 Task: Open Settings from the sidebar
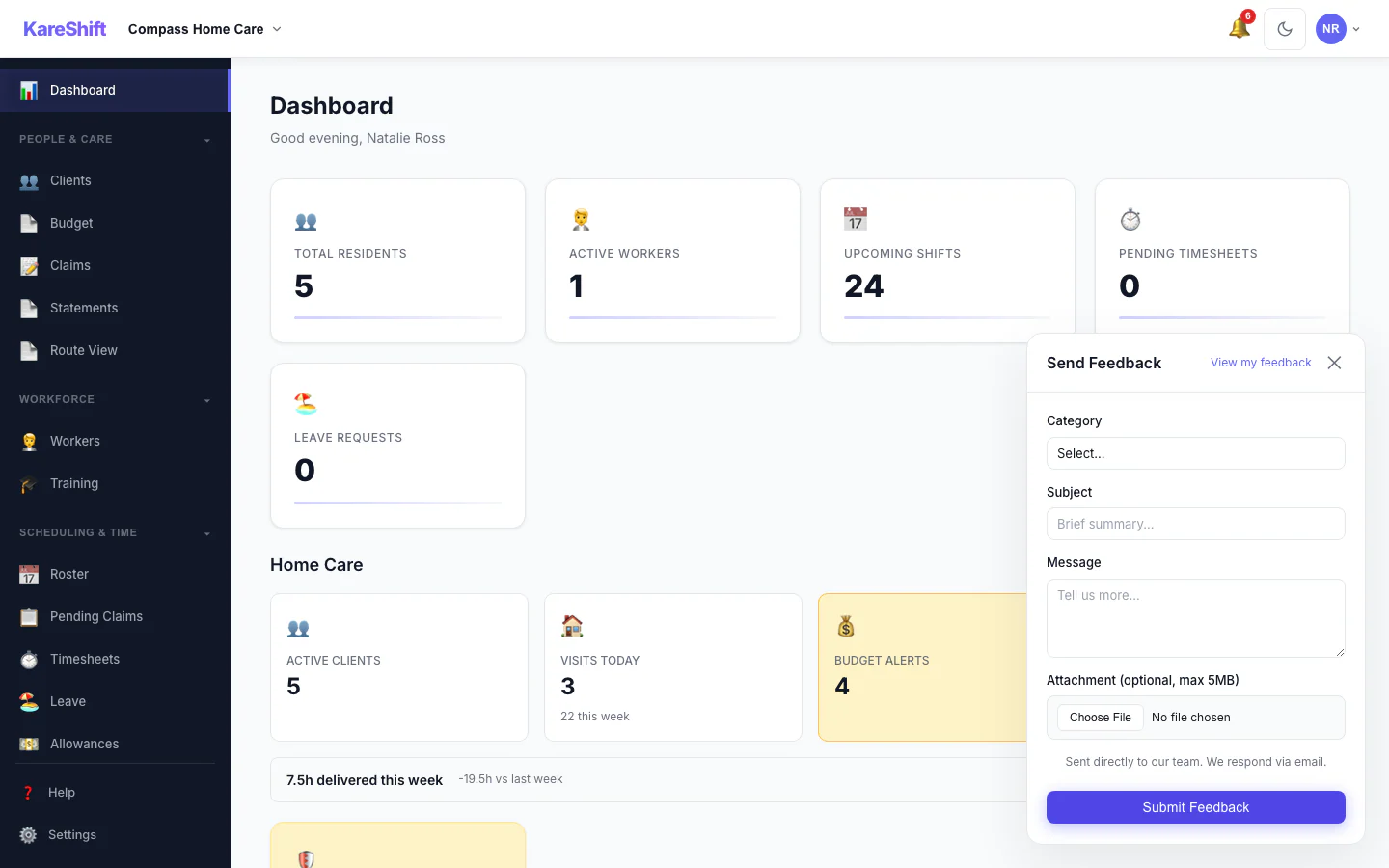click(x=115, y=835)
